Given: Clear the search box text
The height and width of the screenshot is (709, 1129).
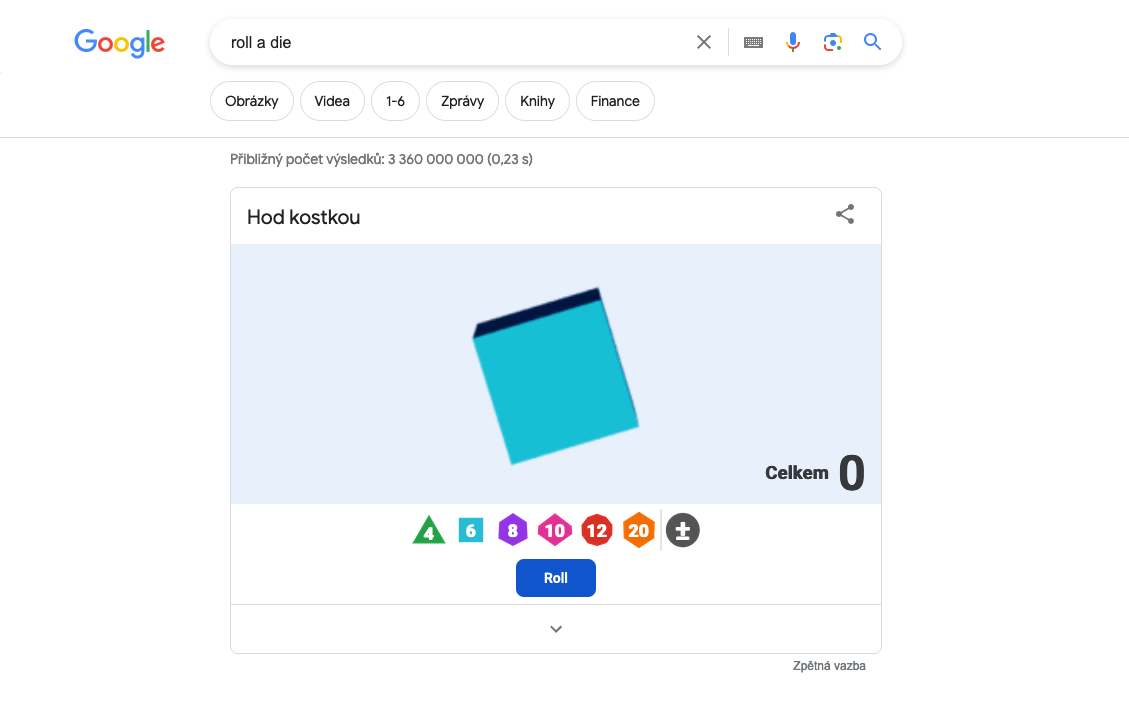Looking at the screenshot, I should point(704,42).
